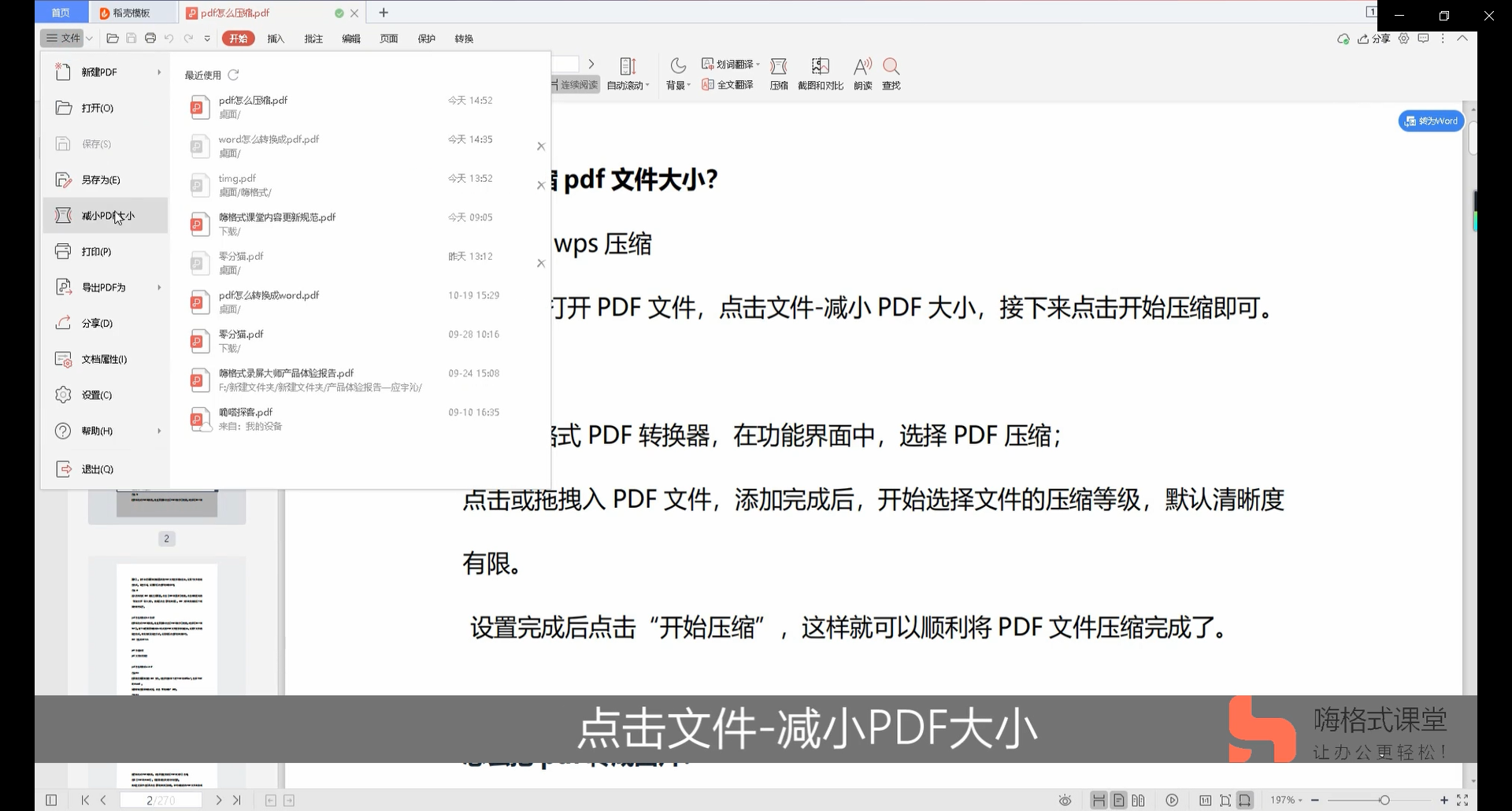Click the cloud sync status icon

[x=1343, y=39]
